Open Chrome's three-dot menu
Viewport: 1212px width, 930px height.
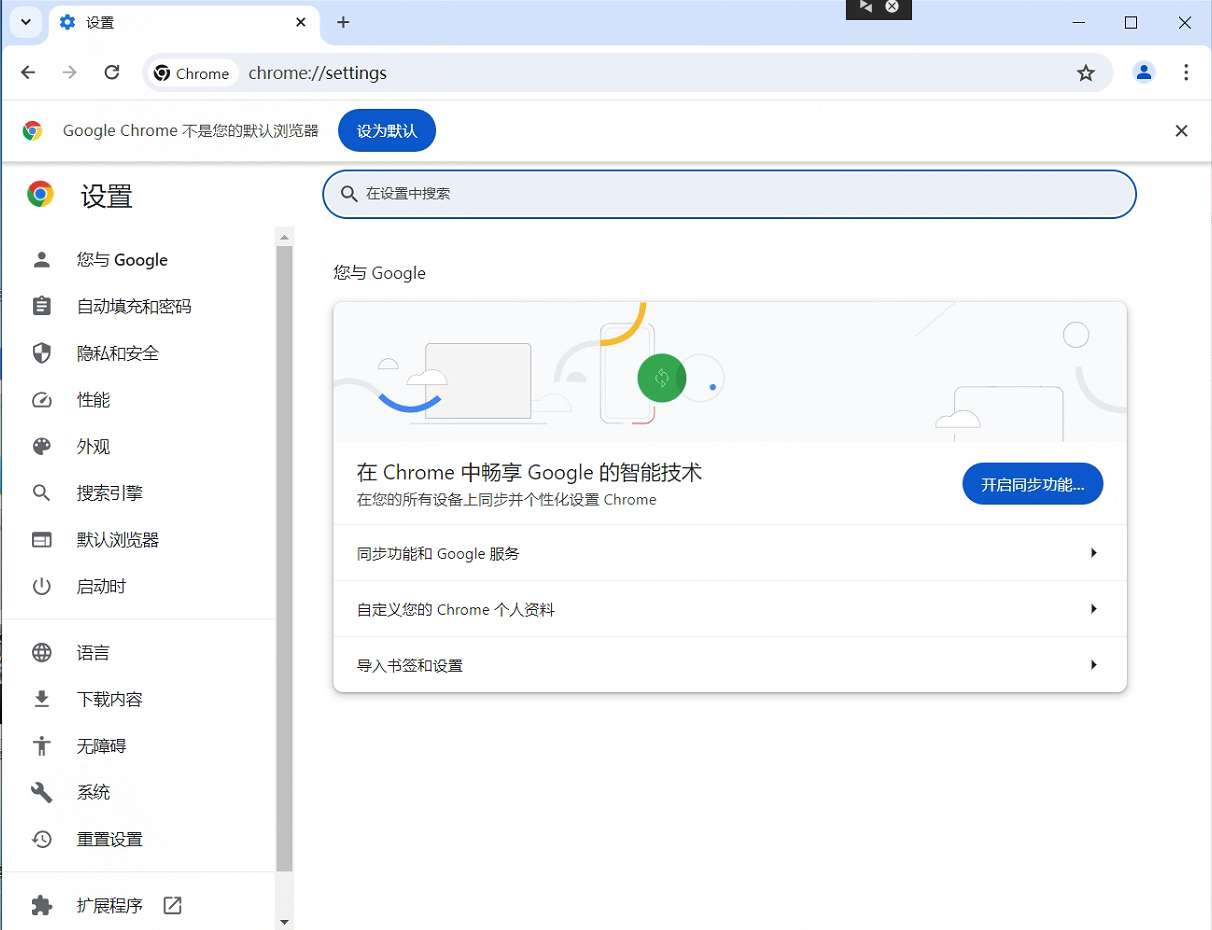1186,72
